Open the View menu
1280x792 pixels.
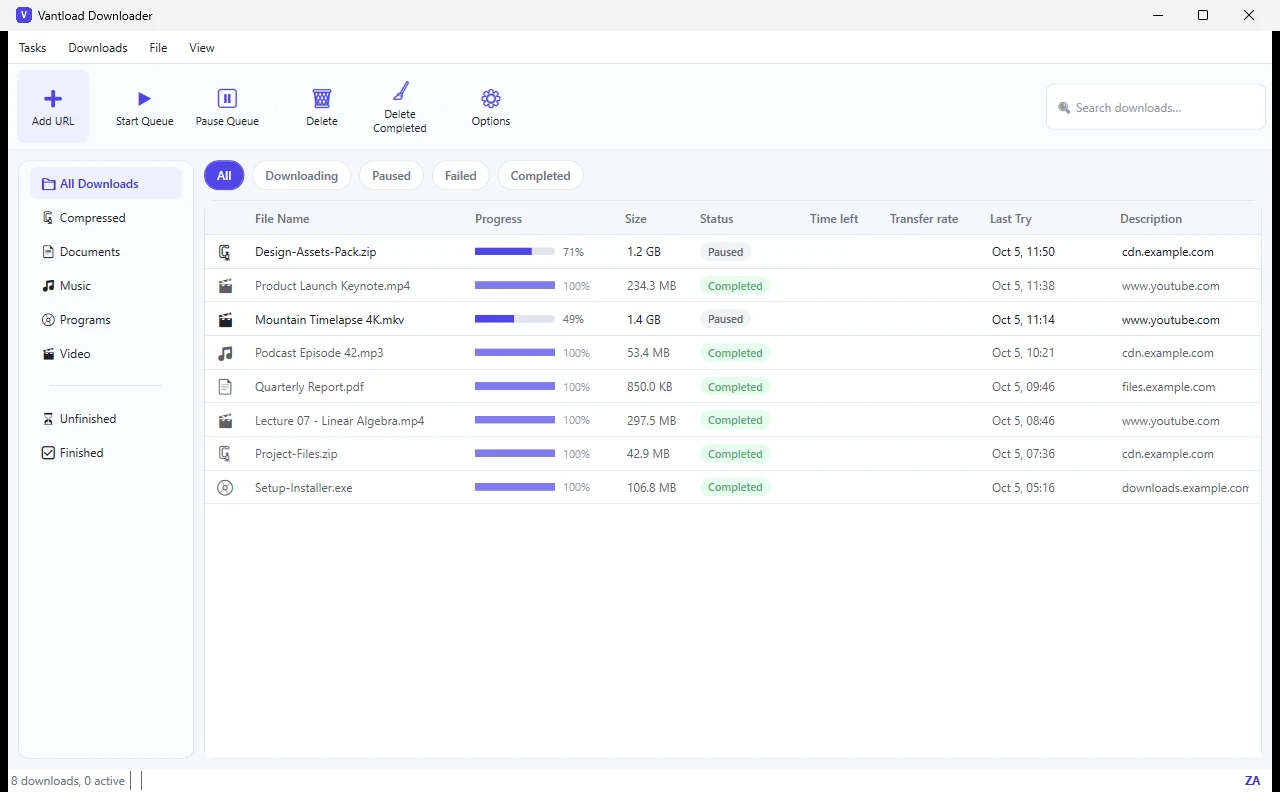point(202,48)
